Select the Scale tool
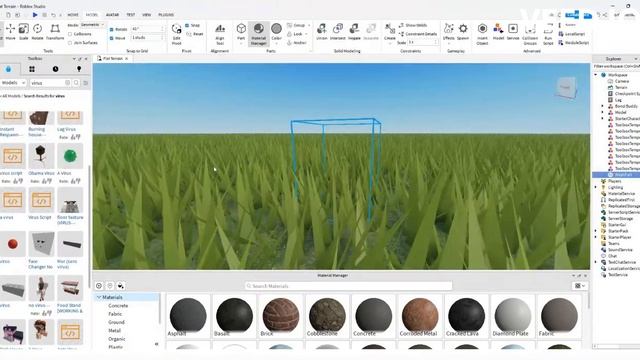640x360 pixels. tap(24, 32)
